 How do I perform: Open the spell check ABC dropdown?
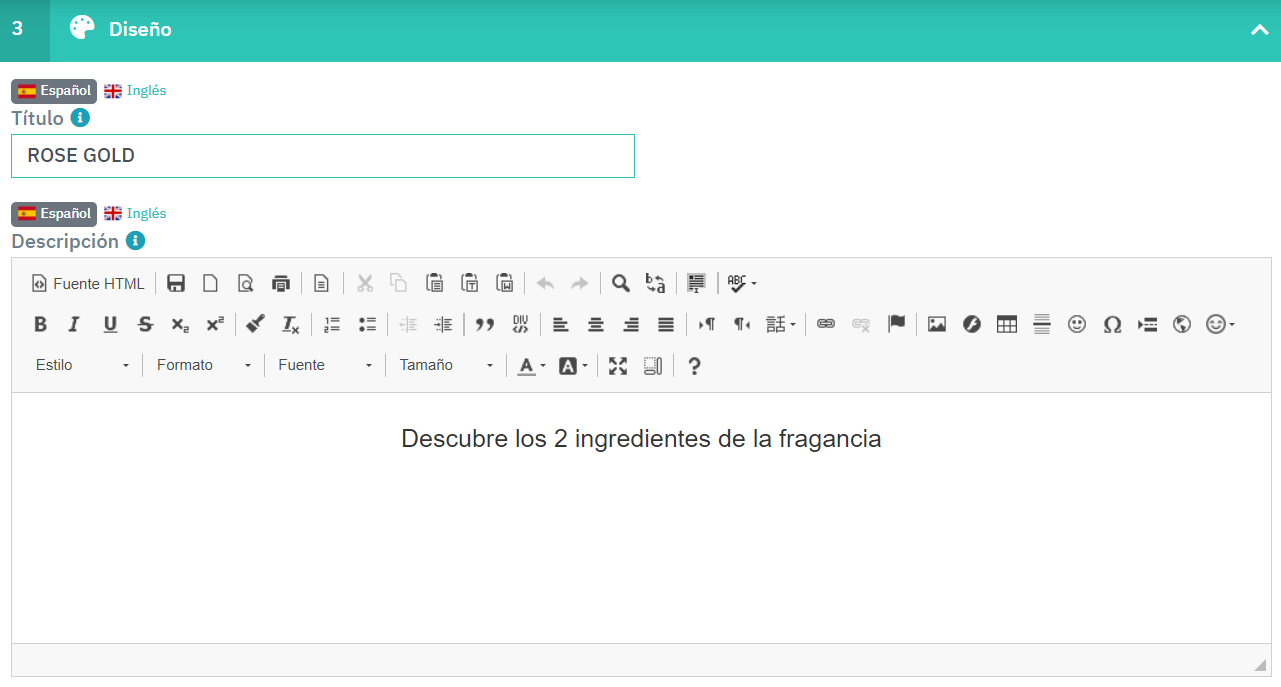point(742,283)
